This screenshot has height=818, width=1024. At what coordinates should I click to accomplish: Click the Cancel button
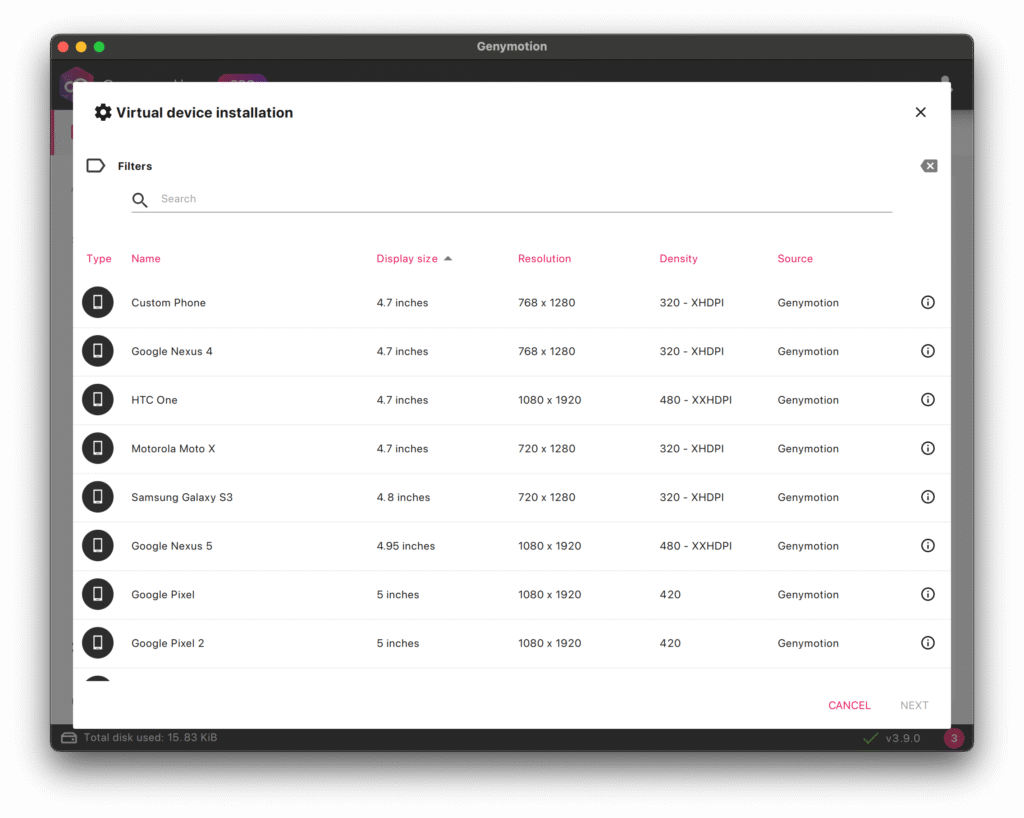[849, 705]
